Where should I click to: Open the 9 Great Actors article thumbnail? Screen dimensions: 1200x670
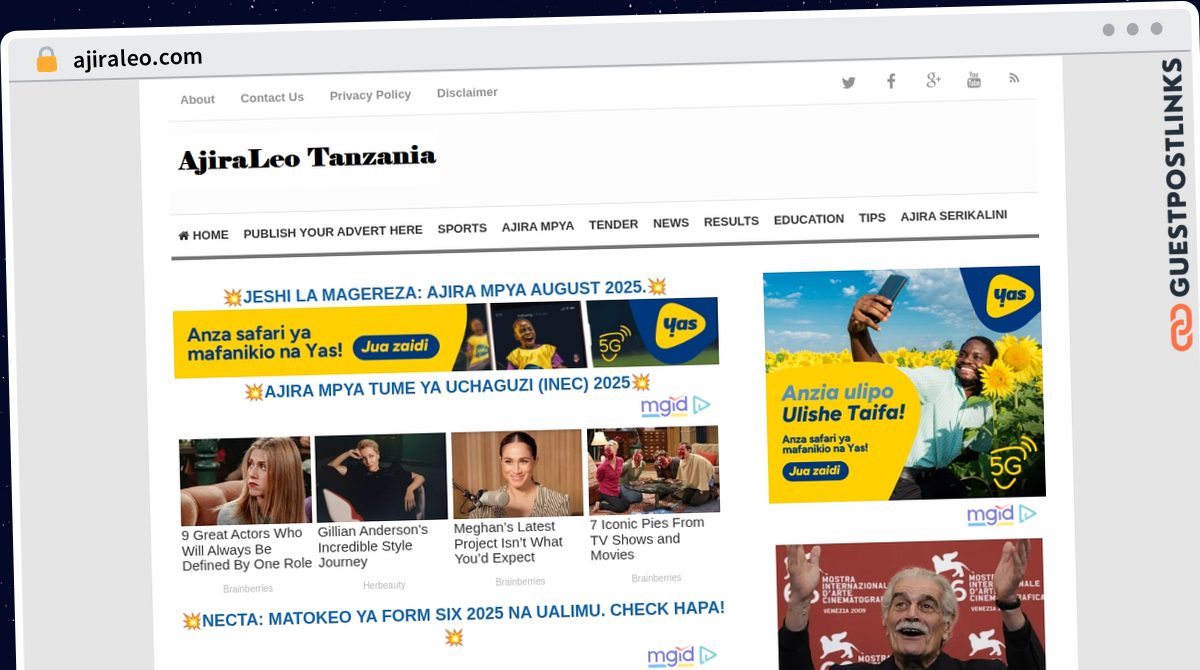245,481
